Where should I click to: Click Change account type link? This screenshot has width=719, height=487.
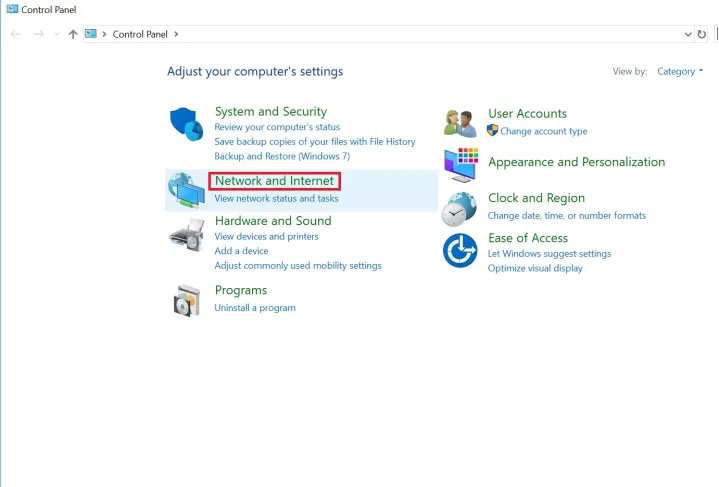[543, 131]
